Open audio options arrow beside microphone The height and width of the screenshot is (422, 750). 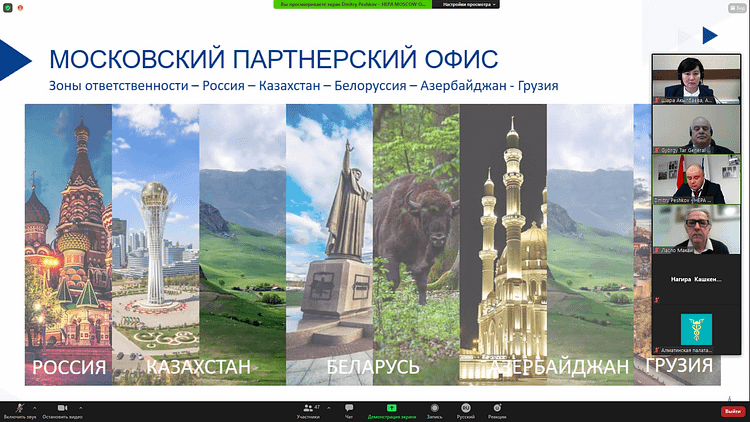(34, 408)
